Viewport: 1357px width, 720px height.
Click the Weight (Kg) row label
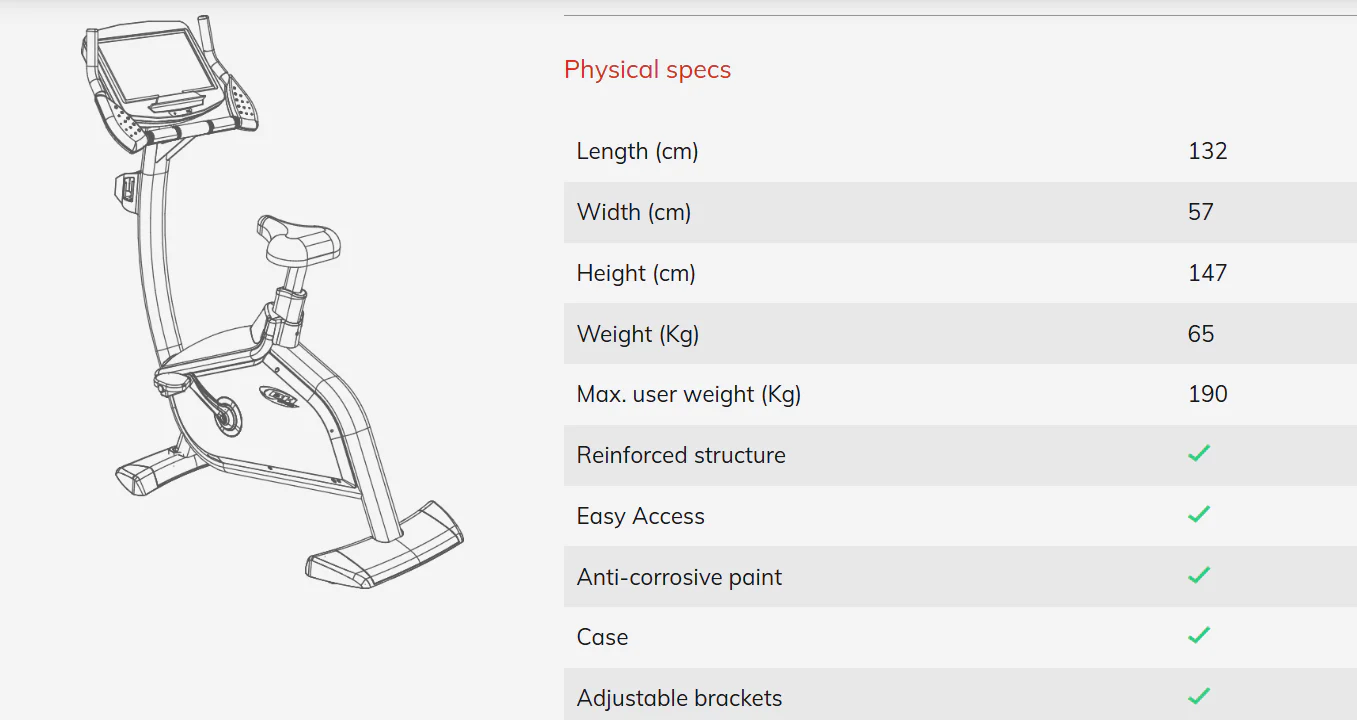638,334
